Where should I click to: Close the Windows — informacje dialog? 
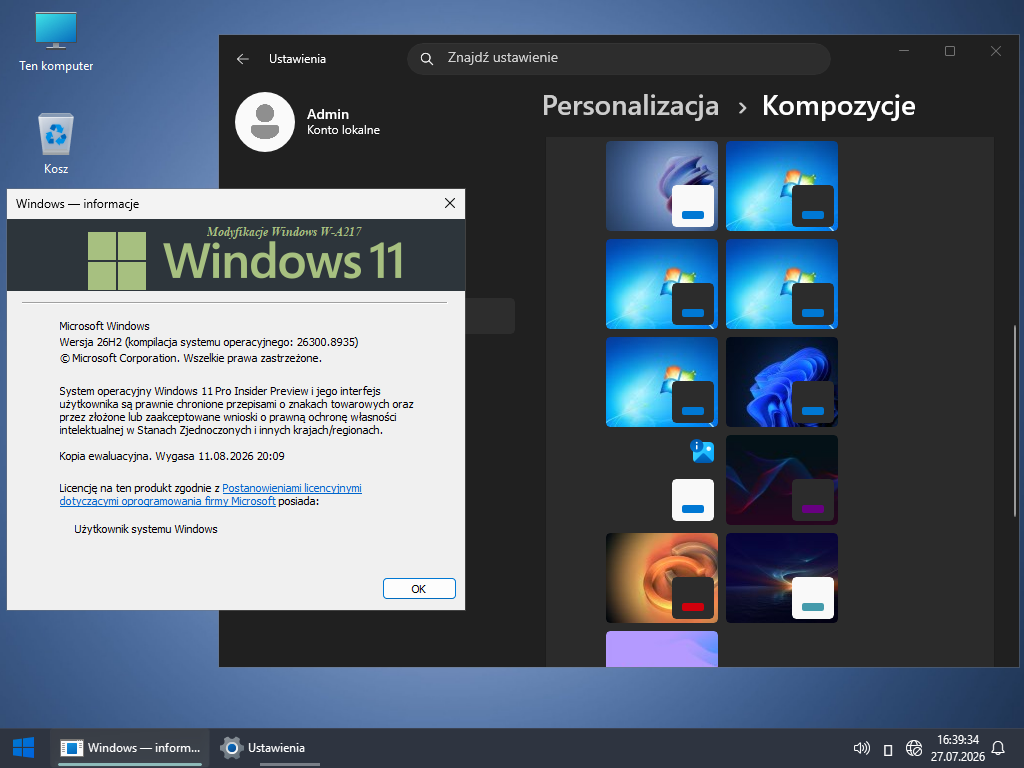tap(450, 204)
